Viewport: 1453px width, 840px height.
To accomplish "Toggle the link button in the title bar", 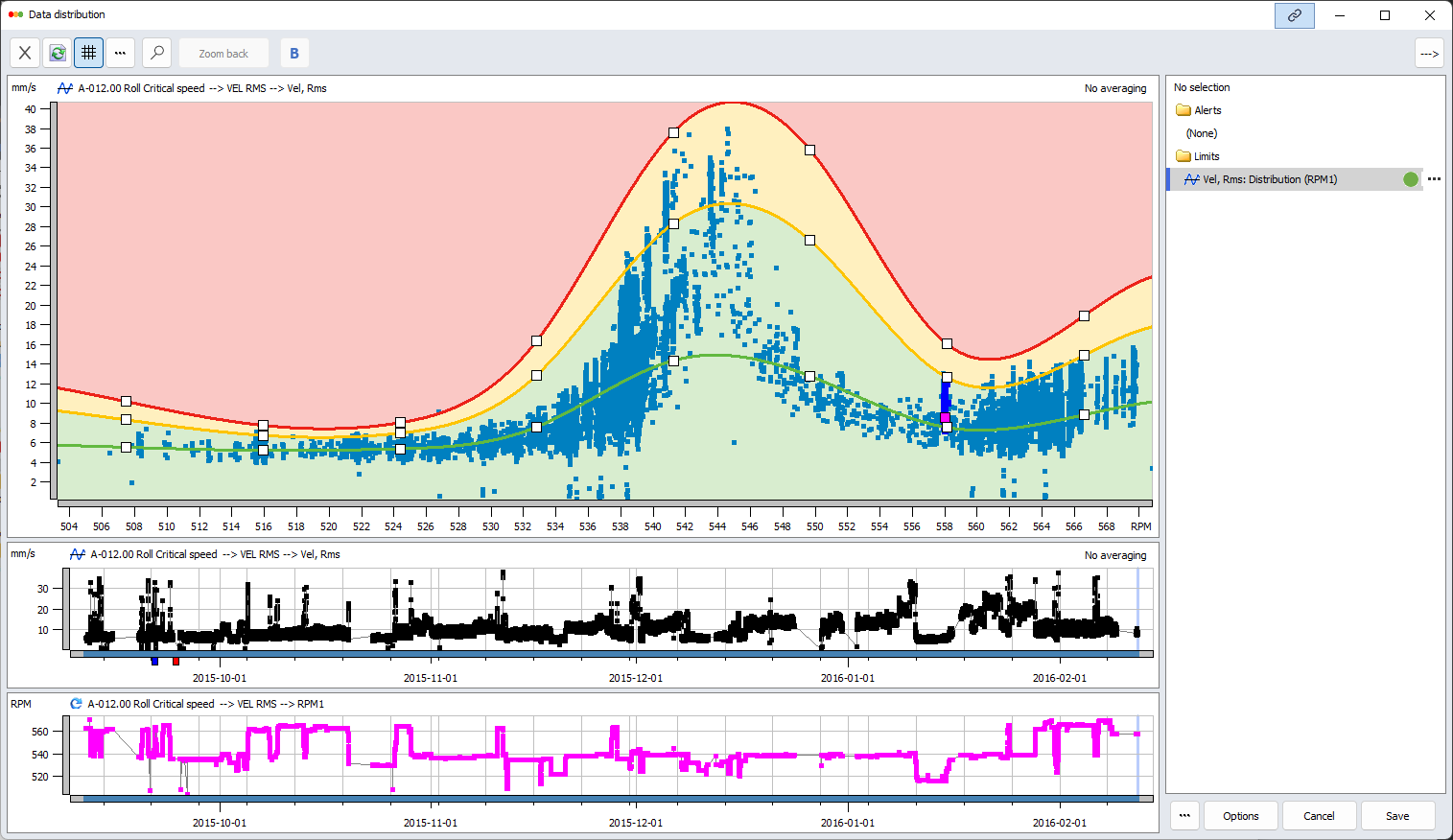I will point(1294,15).
